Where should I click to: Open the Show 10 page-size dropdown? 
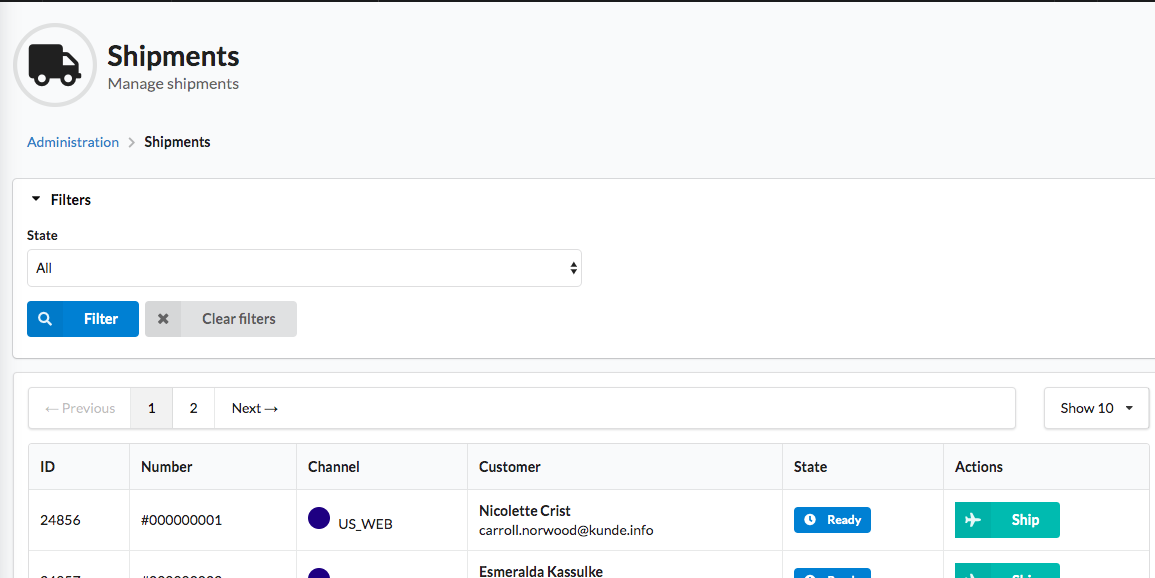tap(1096, 408)
